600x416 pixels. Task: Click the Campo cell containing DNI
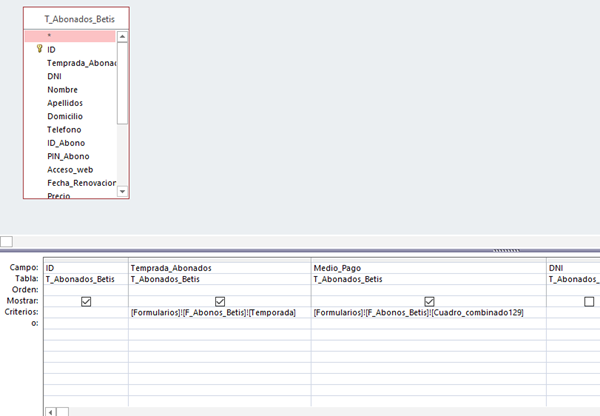573,268
